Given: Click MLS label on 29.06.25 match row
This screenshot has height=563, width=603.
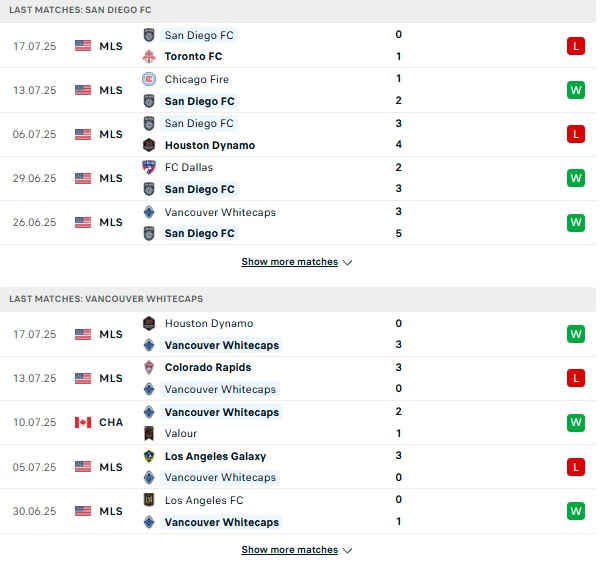Looking at the screenshot, I should pyautogui.click(x=111, y=178).
